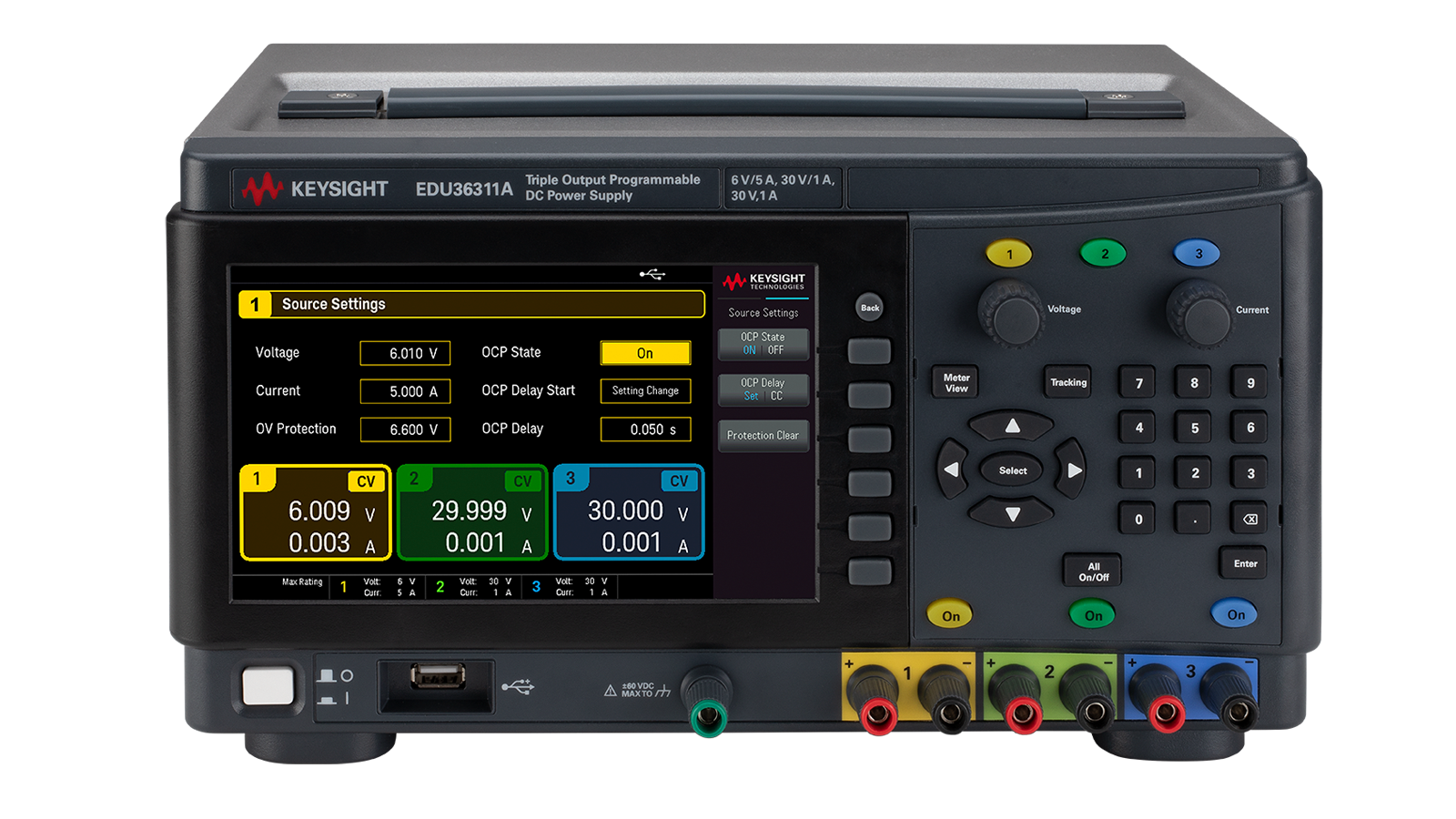Toggle the yellow OCP State On field

pos(645,353)
